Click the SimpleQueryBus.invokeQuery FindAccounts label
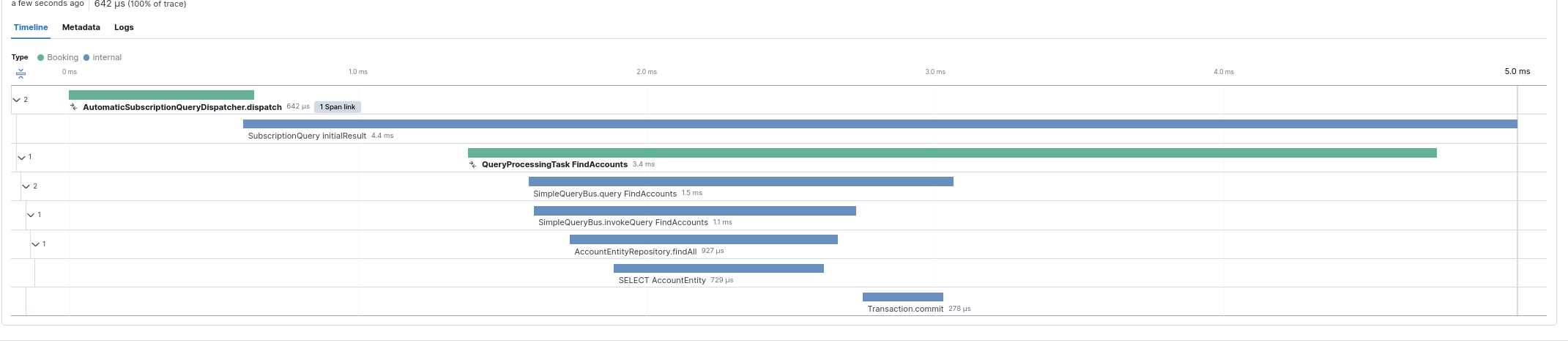Image resolution: width=1568 pixels, height=341 pixels. [623, 222]
